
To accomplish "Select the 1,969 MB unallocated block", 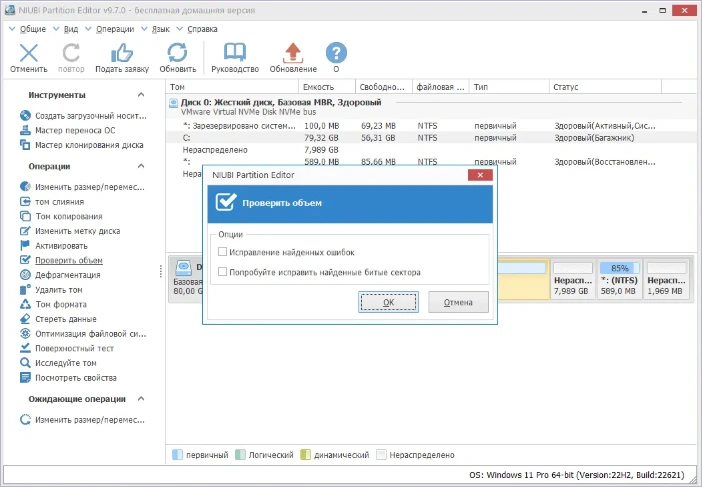I will tap(667, 279).
